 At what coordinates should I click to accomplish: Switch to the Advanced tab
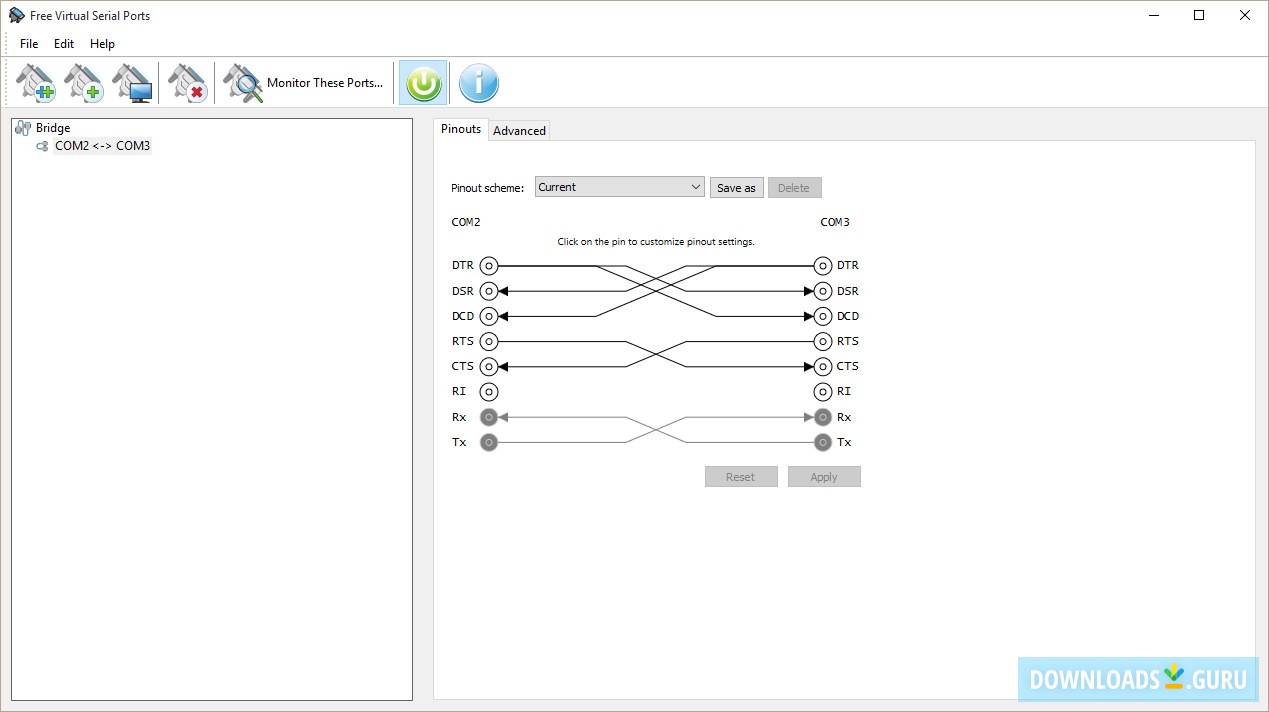tap(519, 131)
